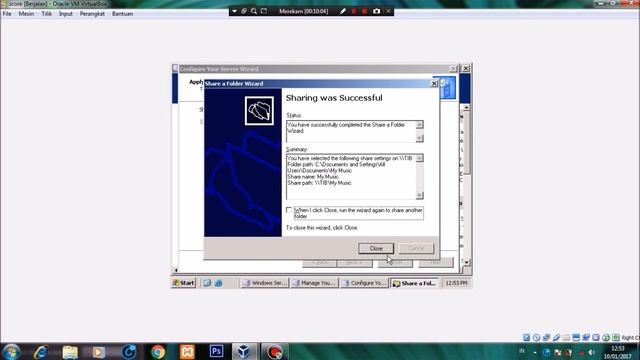Switch to Windows Ser... taskbar item
Viewport: 640px width, 360px height.
[x=265, y=283]
